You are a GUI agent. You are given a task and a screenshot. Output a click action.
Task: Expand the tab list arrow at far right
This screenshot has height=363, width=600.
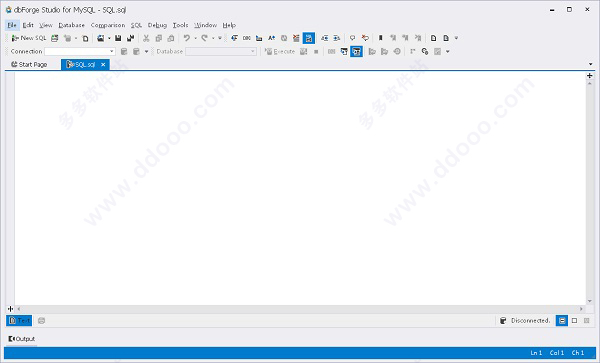click(590, 64)
